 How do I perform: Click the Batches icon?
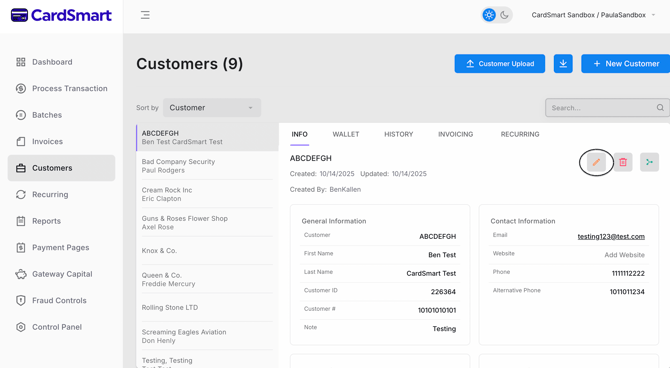point(21,115)
